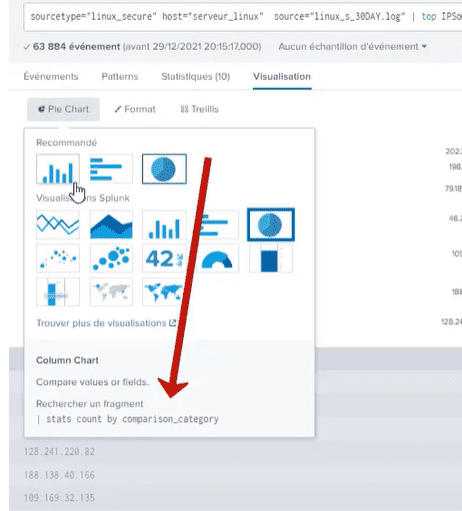Choose the Filler Gauge visualization
The height and width of the screenshot is (511, 462).
pyautogui.click(x=270, y=258)
